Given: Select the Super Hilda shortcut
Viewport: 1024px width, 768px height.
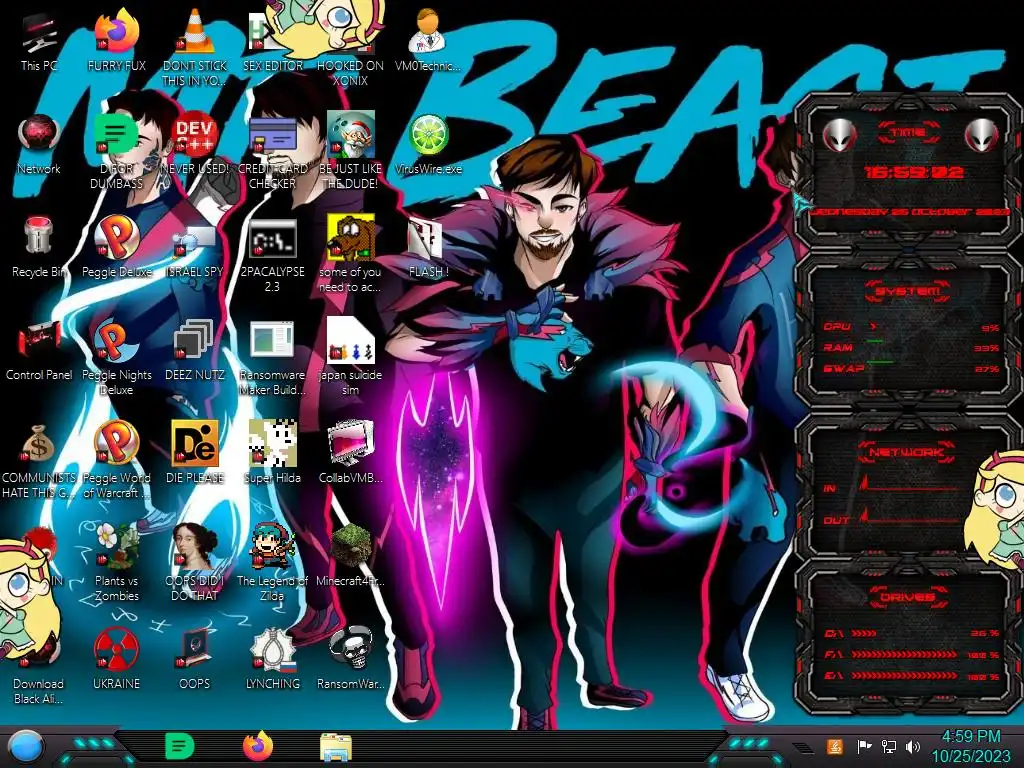Looking at the screenshot, I should (x=272, y=453).
